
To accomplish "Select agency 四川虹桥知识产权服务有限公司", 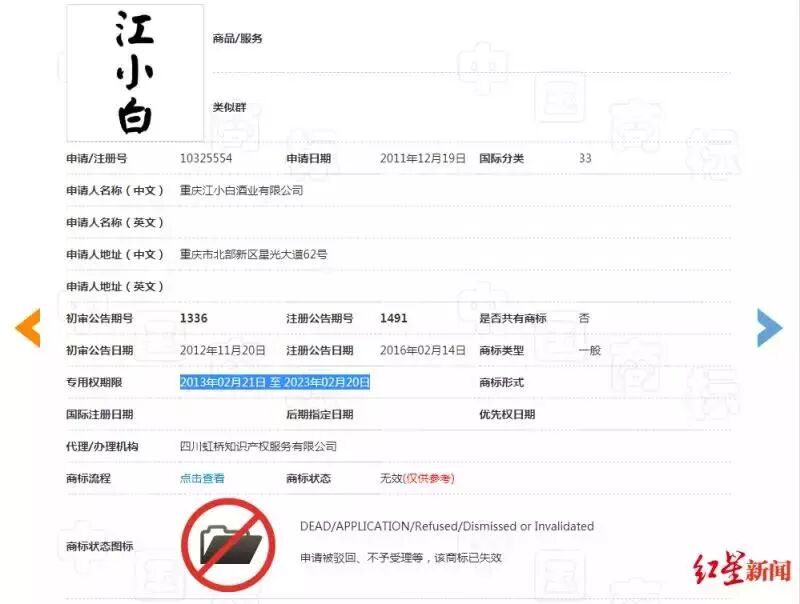I will coord(258,446).
